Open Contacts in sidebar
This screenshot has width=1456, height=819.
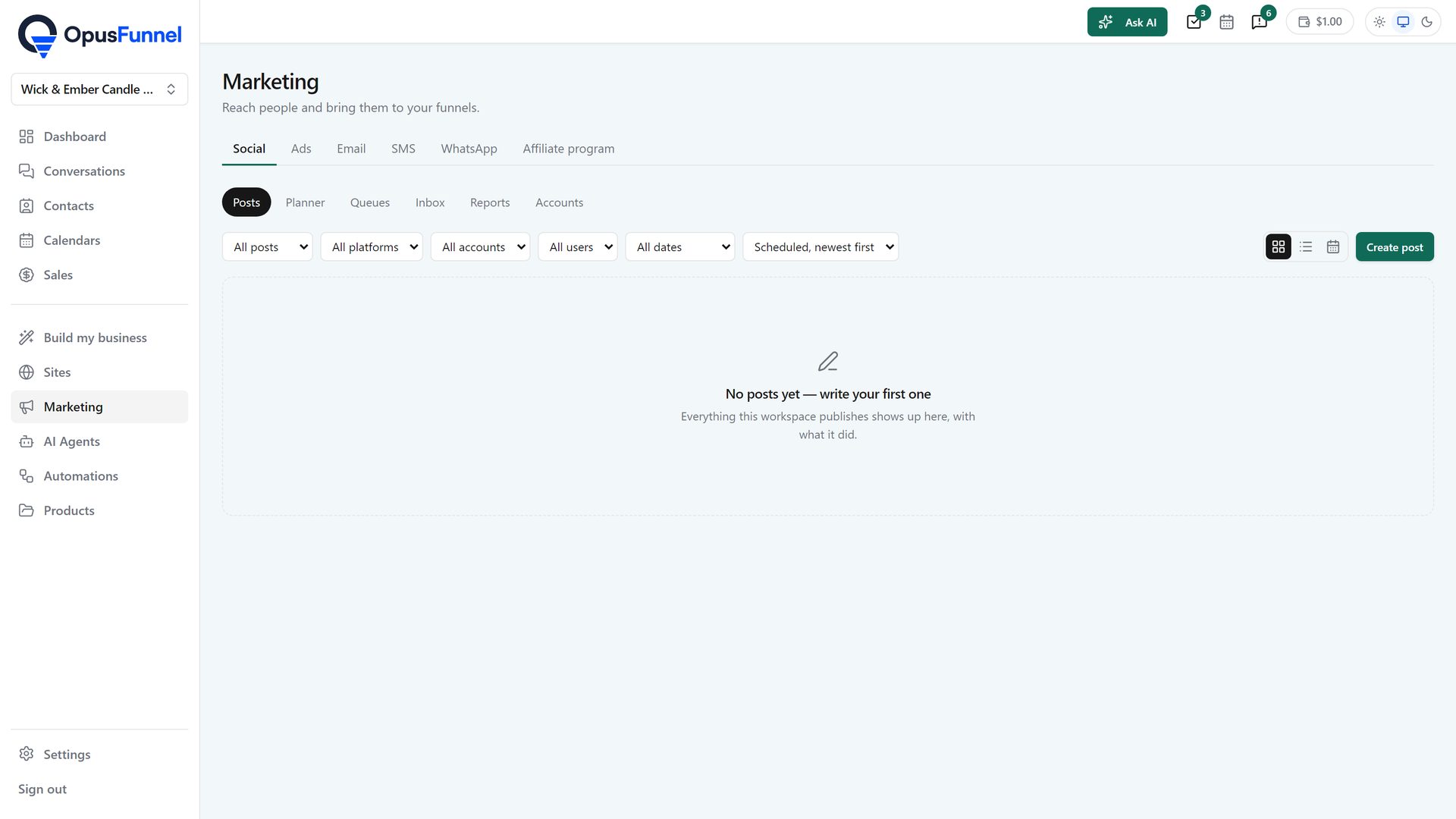pos(99,206)
